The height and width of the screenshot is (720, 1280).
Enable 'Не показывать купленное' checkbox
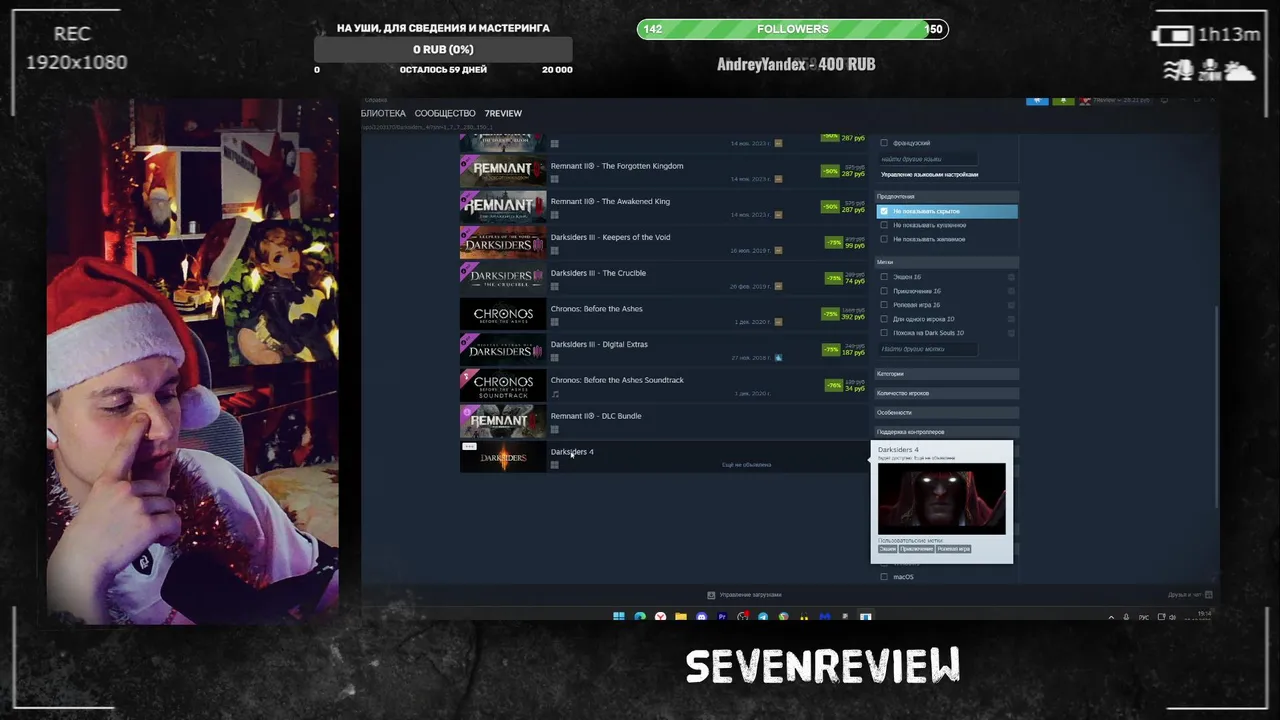(884, 225)
